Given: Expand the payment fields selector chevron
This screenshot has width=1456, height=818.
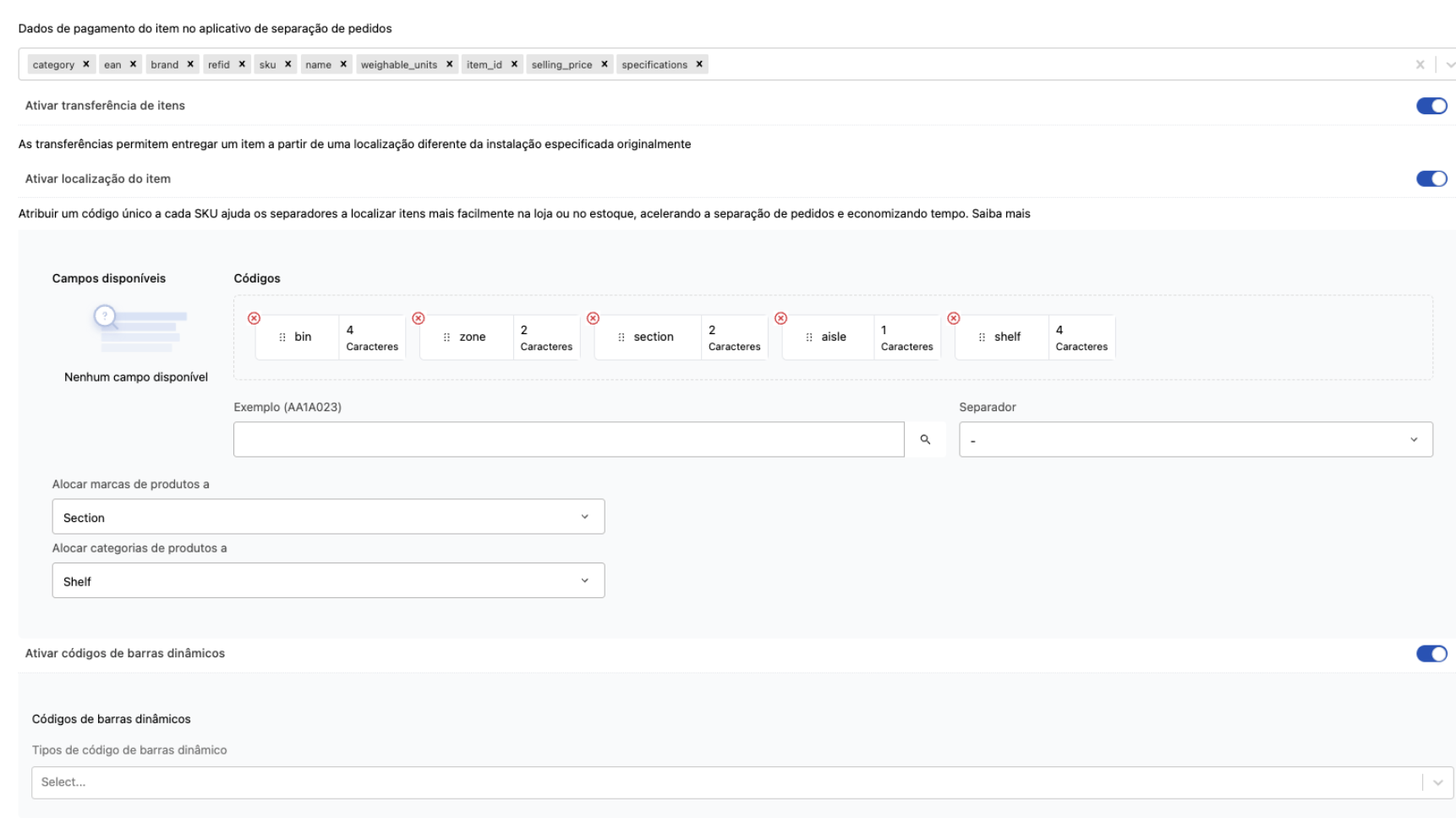Looking at the screenshot, I should coord(1446,63).
